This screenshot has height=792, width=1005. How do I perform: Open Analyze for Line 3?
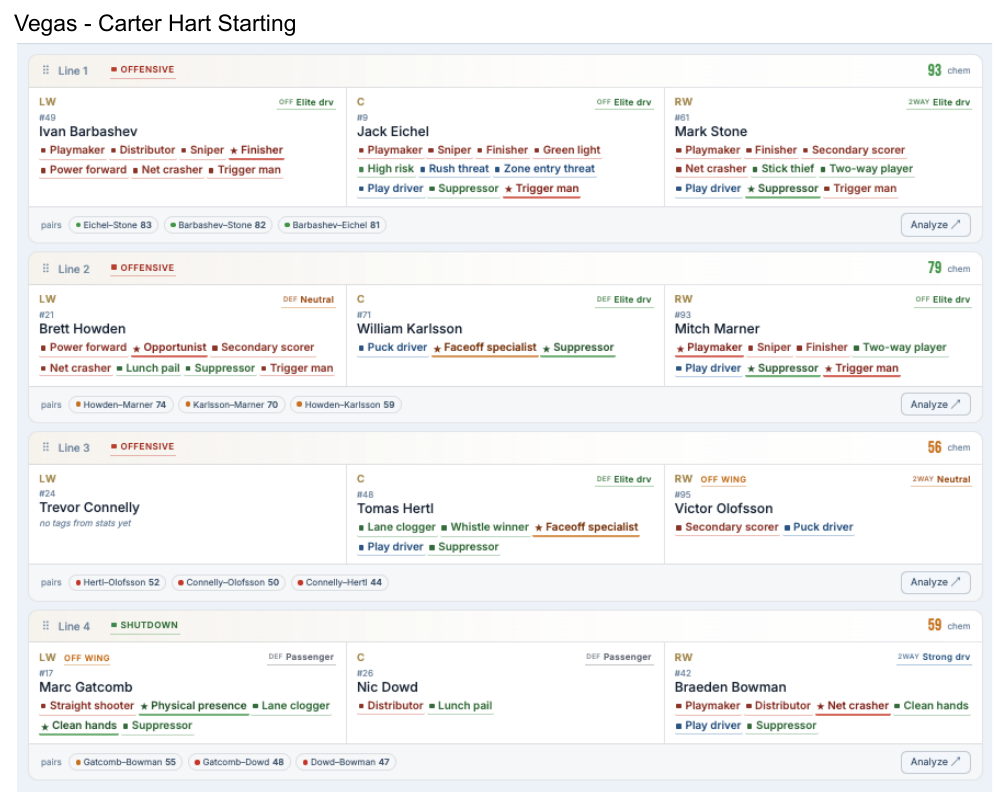tap(935, 582)
